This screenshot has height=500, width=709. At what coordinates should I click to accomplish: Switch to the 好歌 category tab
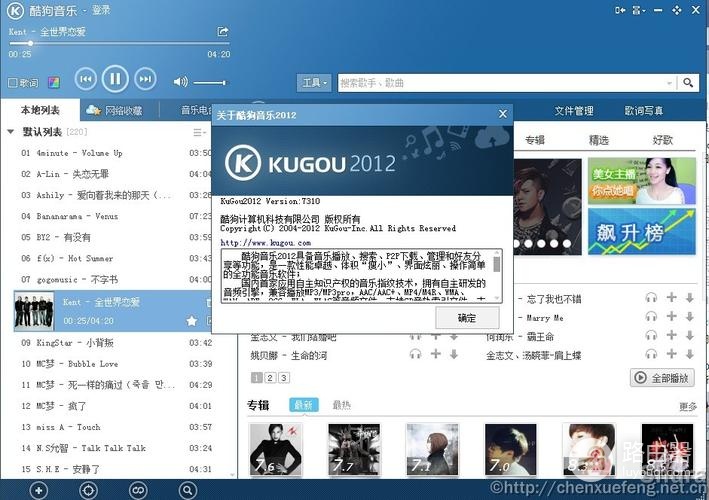[662, 140]
